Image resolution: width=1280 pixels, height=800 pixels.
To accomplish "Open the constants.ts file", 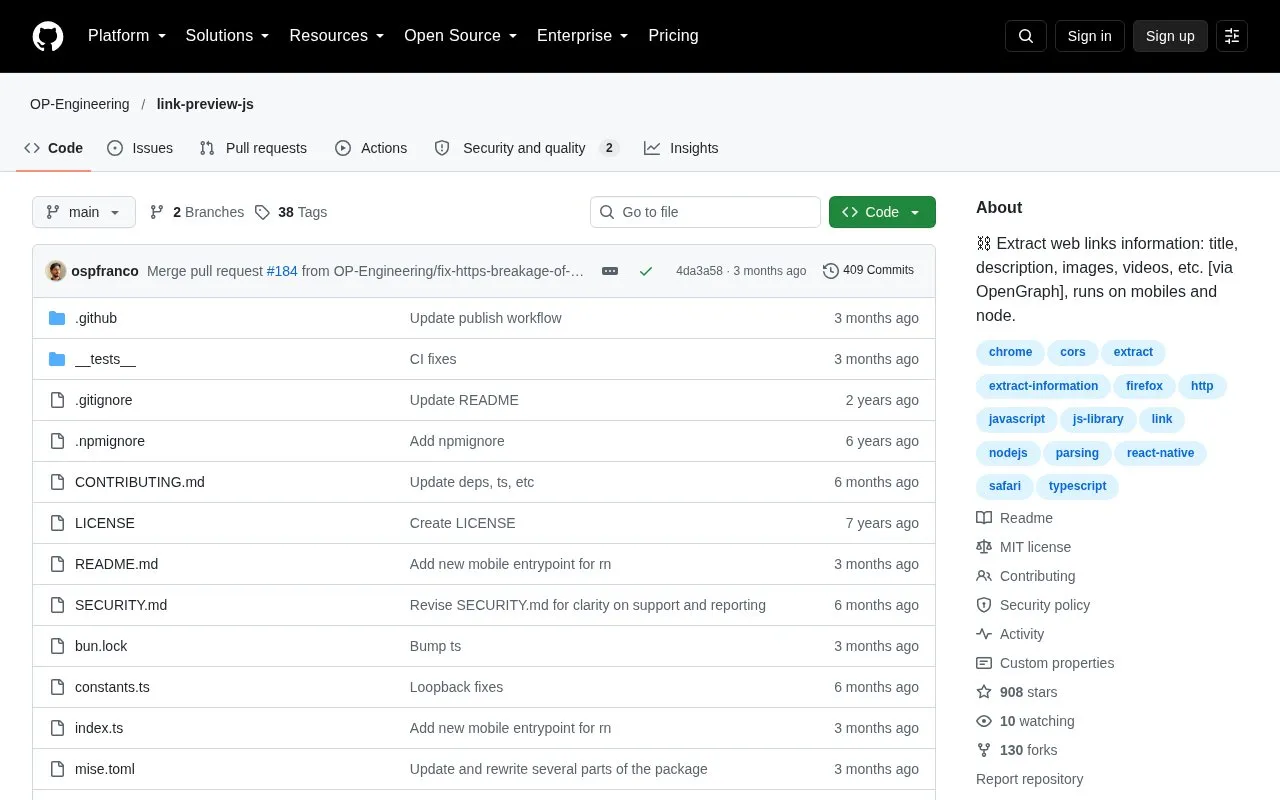I will pos(112,687).
